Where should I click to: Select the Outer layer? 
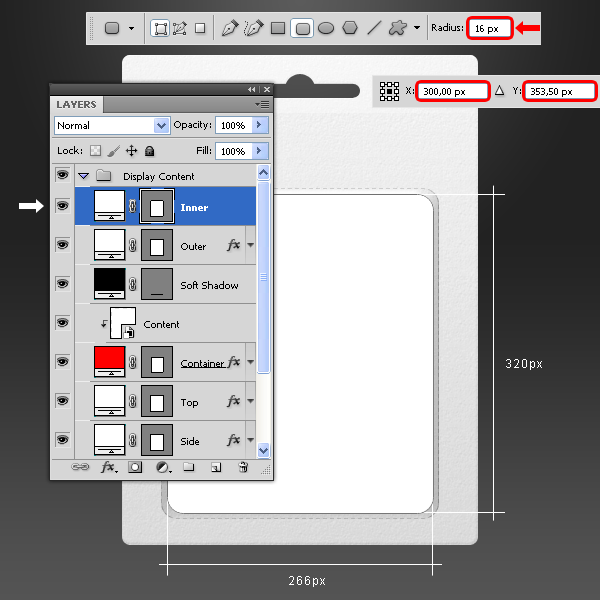193,246
